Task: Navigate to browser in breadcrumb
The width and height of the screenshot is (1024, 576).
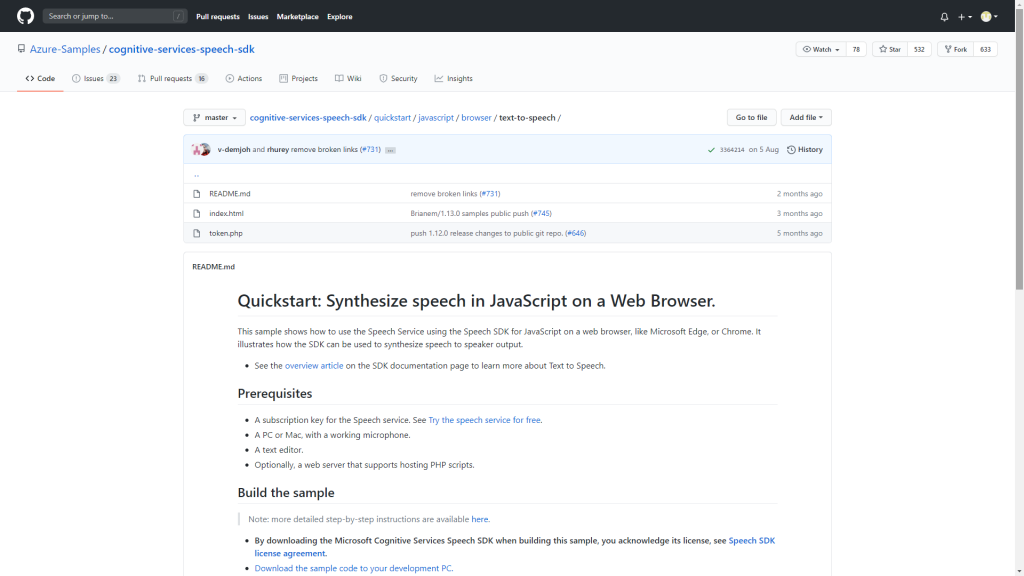Action: [x=476, y=118]
